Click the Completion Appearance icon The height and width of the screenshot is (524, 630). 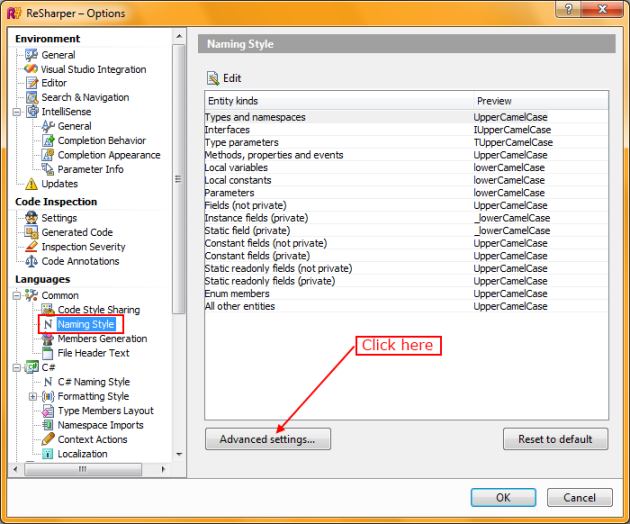point(48,155)
